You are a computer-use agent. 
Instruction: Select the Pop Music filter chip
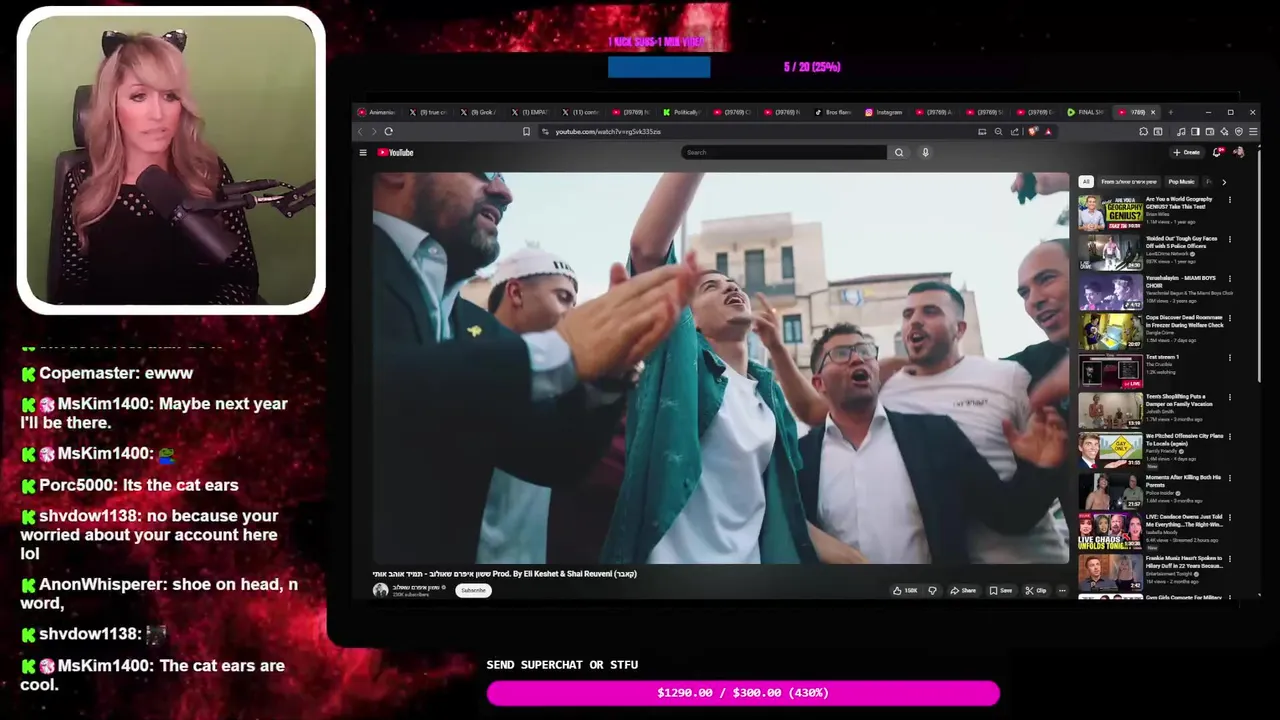[x=1181, y=182]
